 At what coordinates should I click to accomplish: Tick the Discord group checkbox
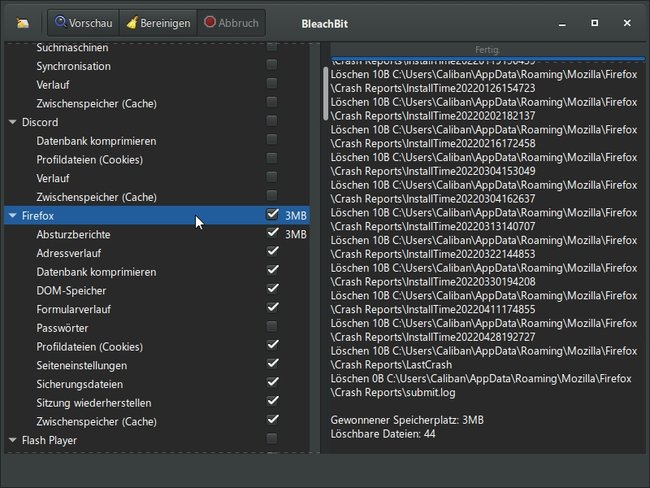click(x=272, y=121)
